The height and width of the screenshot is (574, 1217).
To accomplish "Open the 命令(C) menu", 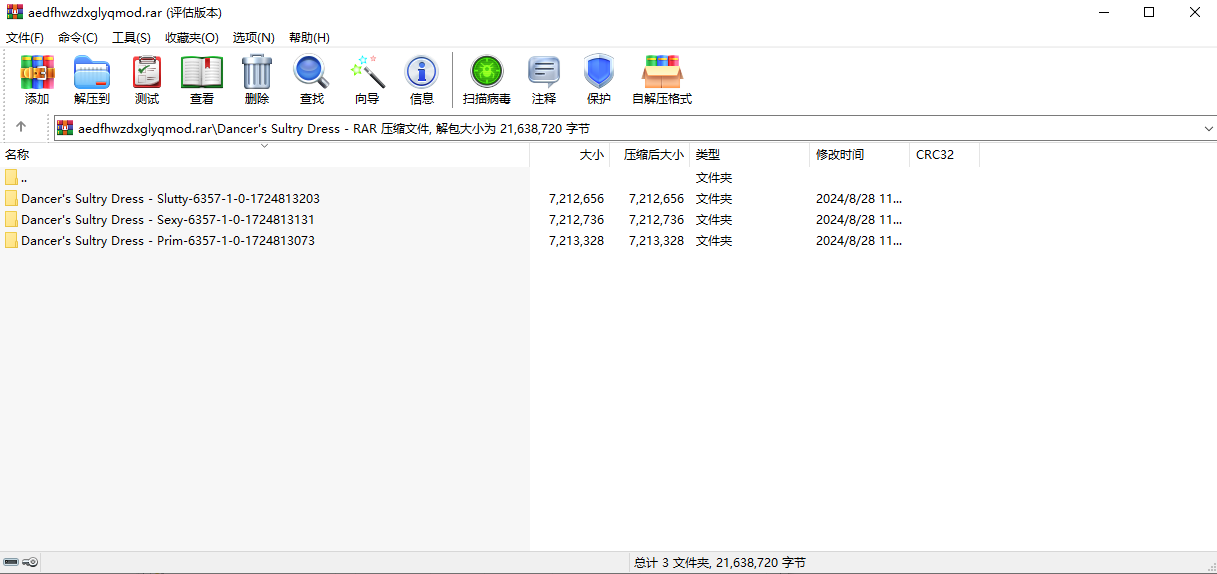I will pyautogui.click(x=78, y=37).
